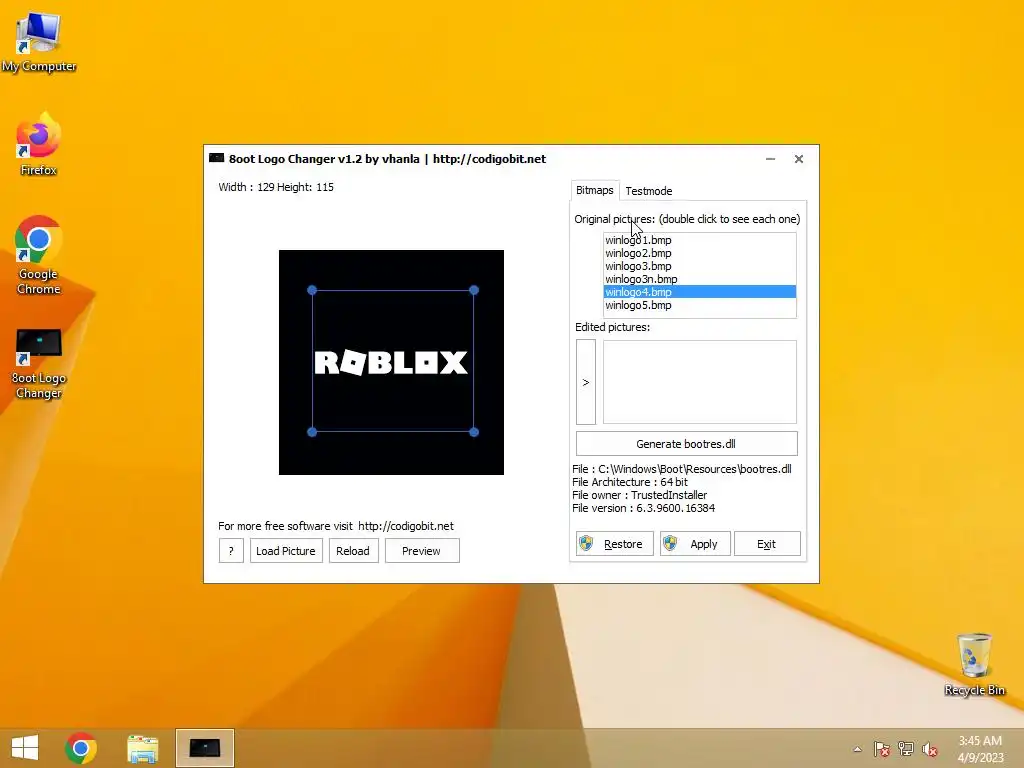Click inside the Edited pictures list box
This screenshot has width=1024, height=768.
pyautogui.click(x=699, y=382)
